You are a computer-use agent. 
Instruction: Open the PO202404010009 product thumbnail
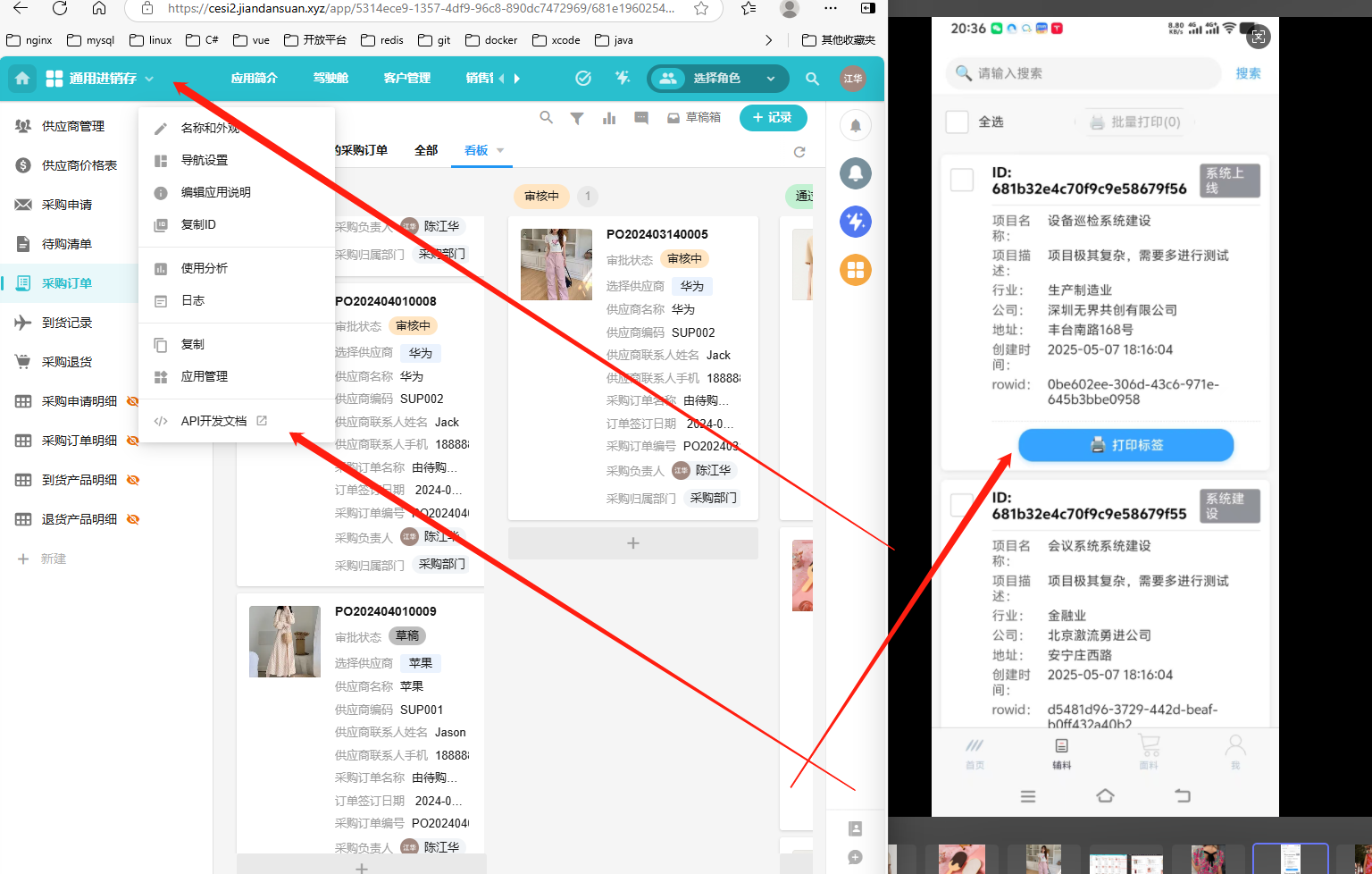(285, 642)
